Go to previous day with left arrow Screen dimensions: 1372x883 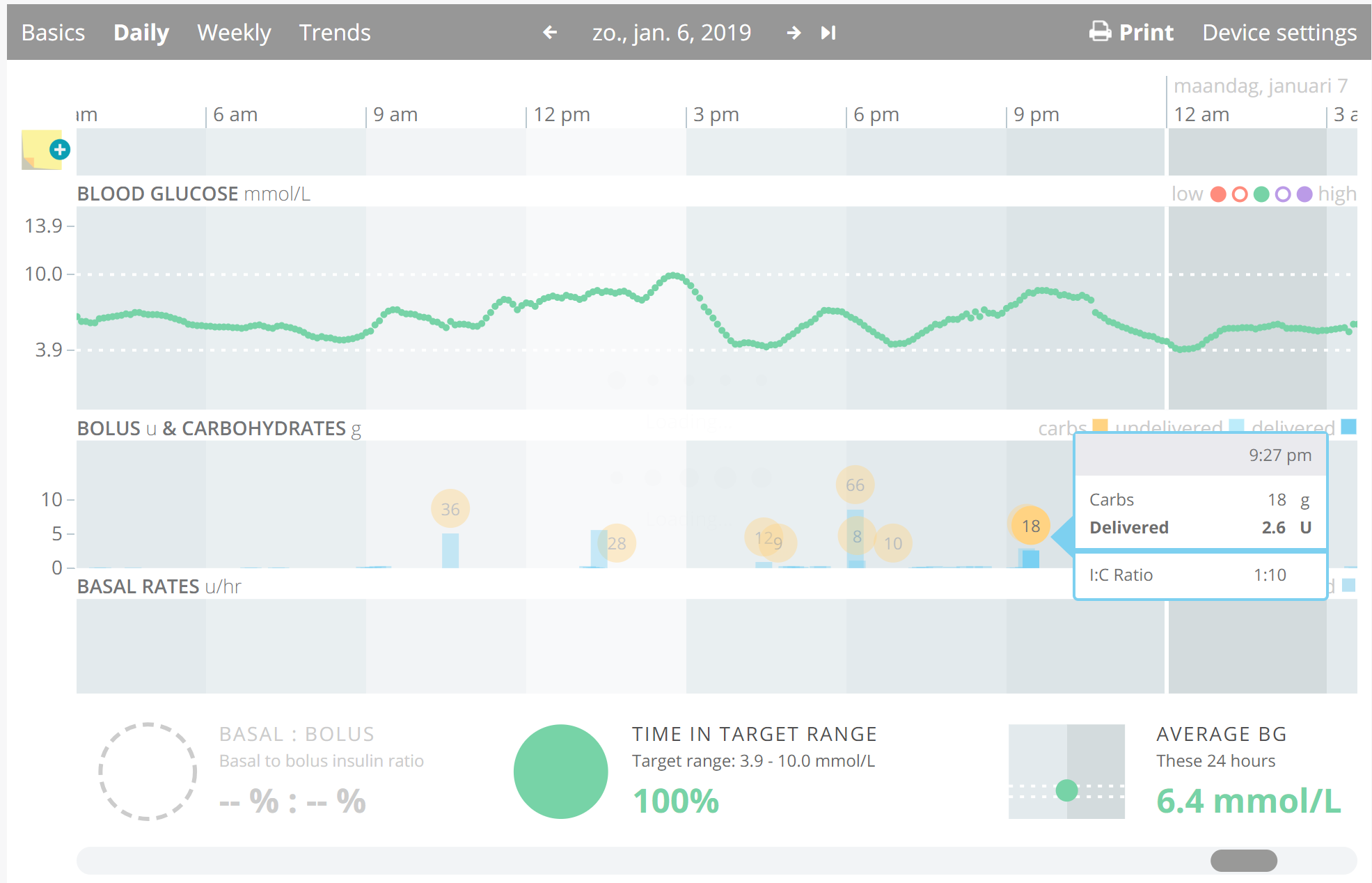550,33
